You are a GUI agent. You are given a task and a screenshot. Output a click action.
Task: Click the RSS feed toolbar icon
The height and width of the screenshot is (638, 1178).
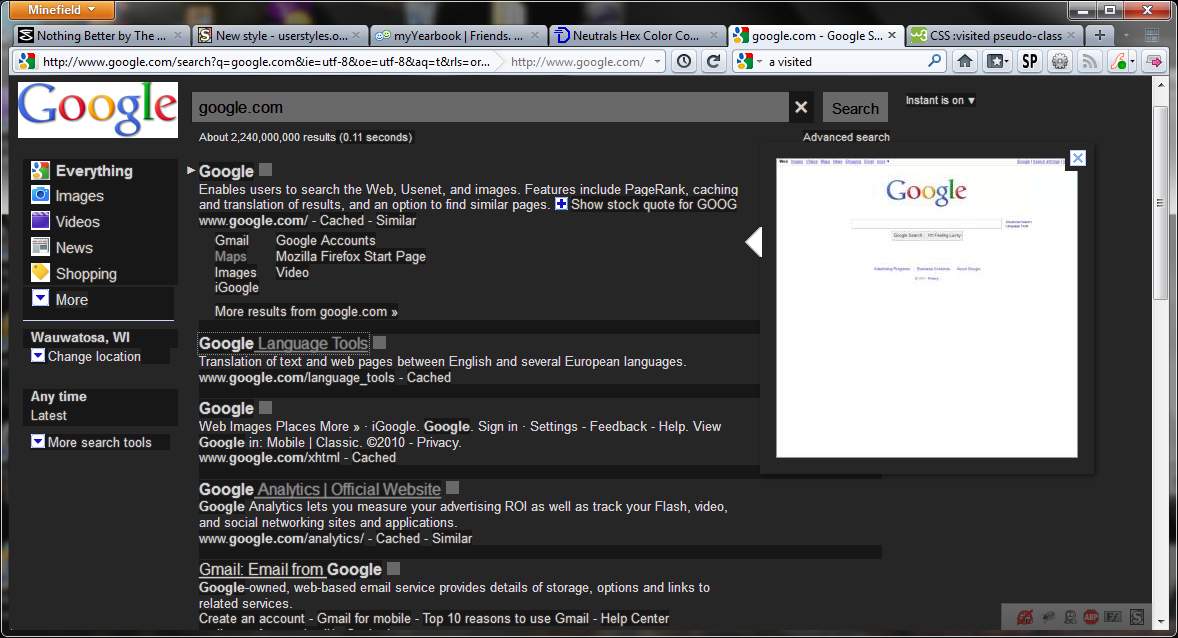point(1089,62)
